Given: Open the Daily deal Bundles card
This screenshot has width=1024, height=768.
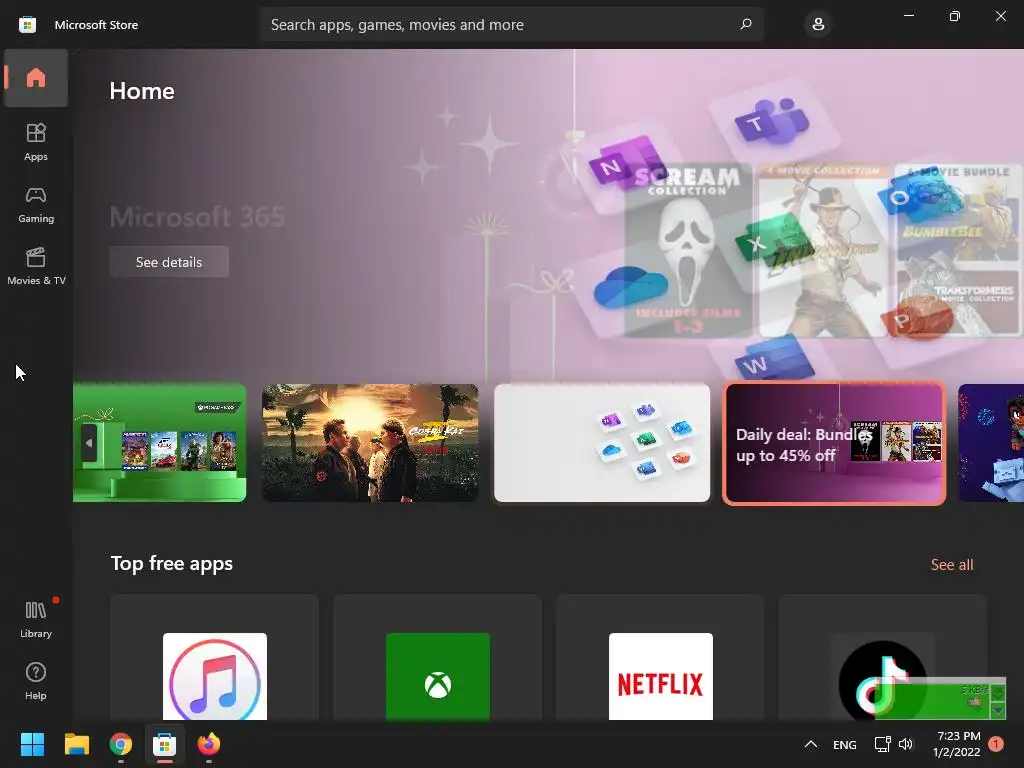Looking at the screenshot, I should [x=835, y=443].
